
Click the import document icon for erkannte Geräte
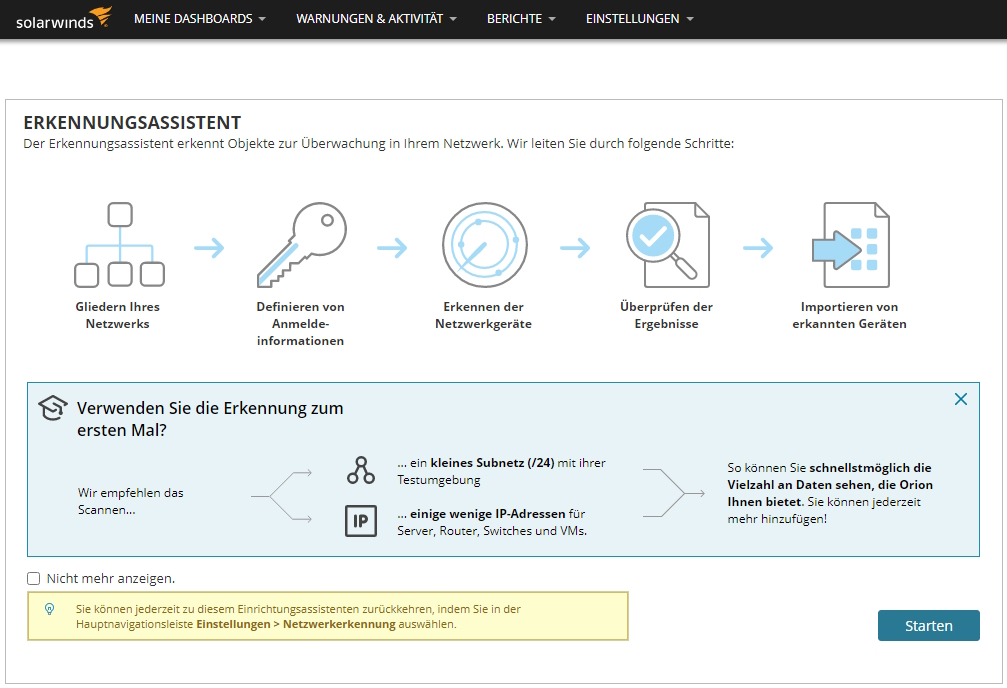[851, 245]
